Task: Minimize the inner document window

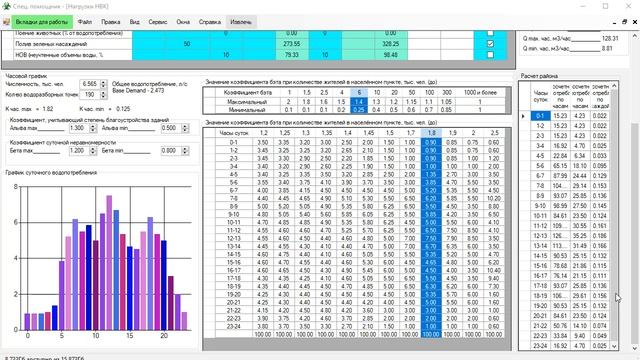Action: click(x=614, y=22)
